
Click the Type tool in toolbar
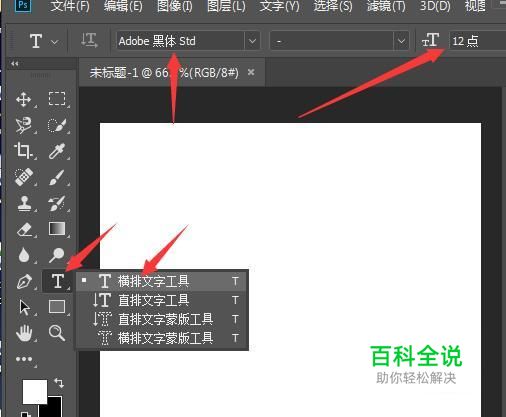click(58, 281)
